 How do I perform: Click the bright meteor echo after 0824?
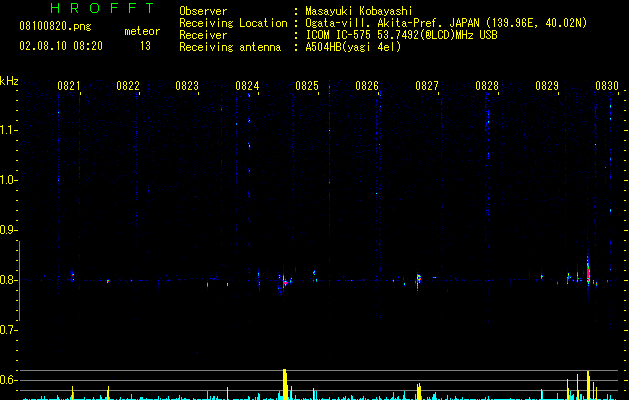(x=284, y=282)
